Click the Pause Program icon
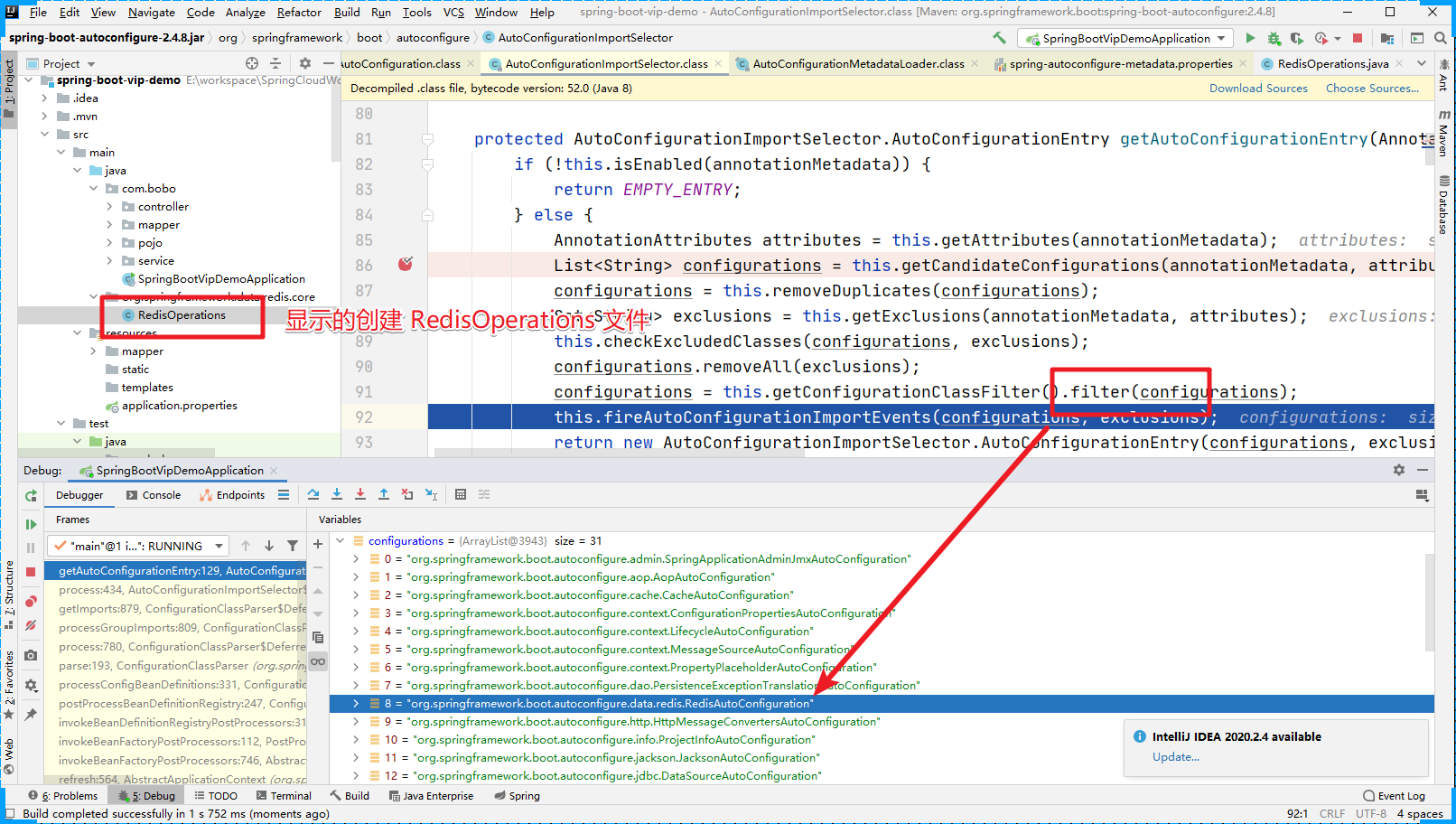Viewport: 1456px width, 824px height. (x=31, y=548)
